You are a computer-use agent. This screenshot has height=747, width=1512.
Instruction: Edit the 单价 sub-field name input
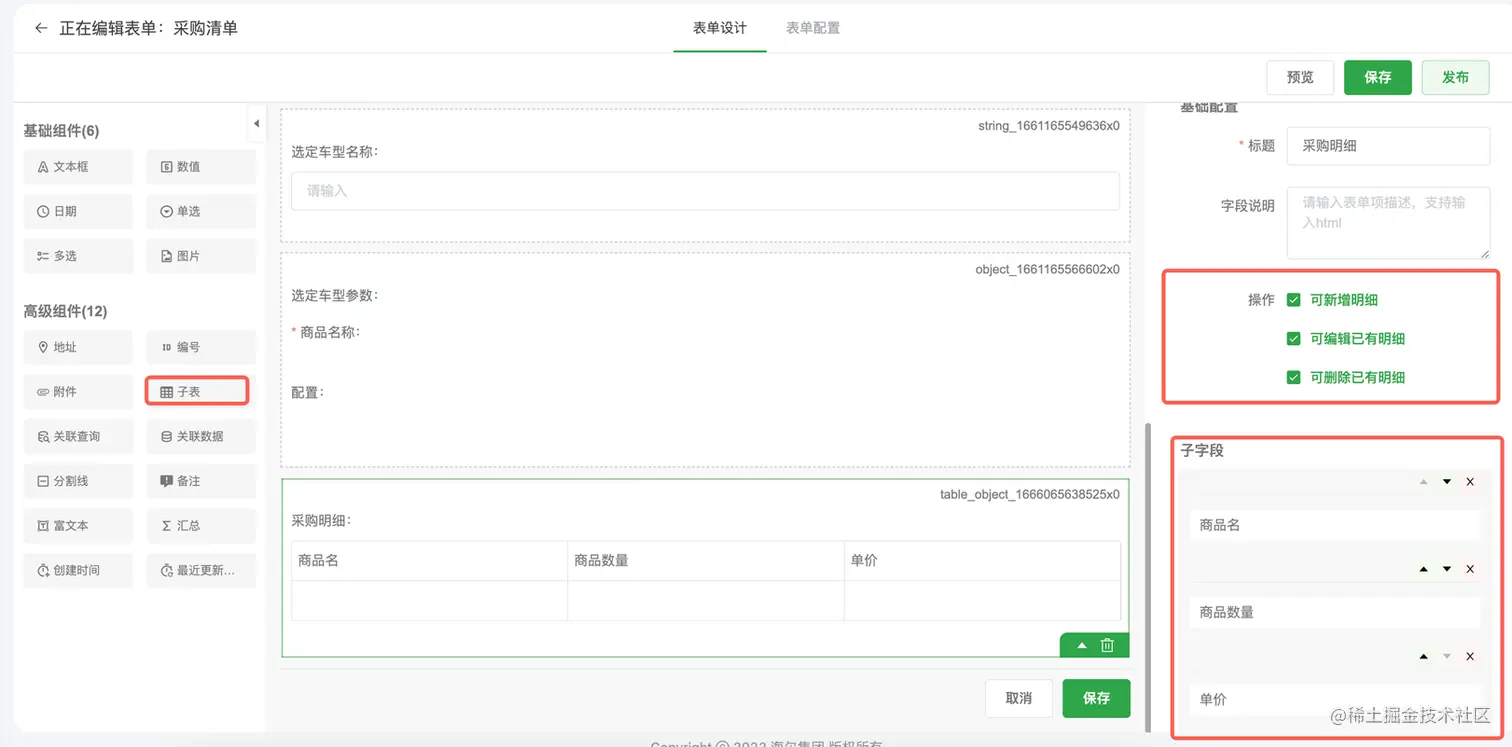pyautogui.click(x=1335, y=700)
